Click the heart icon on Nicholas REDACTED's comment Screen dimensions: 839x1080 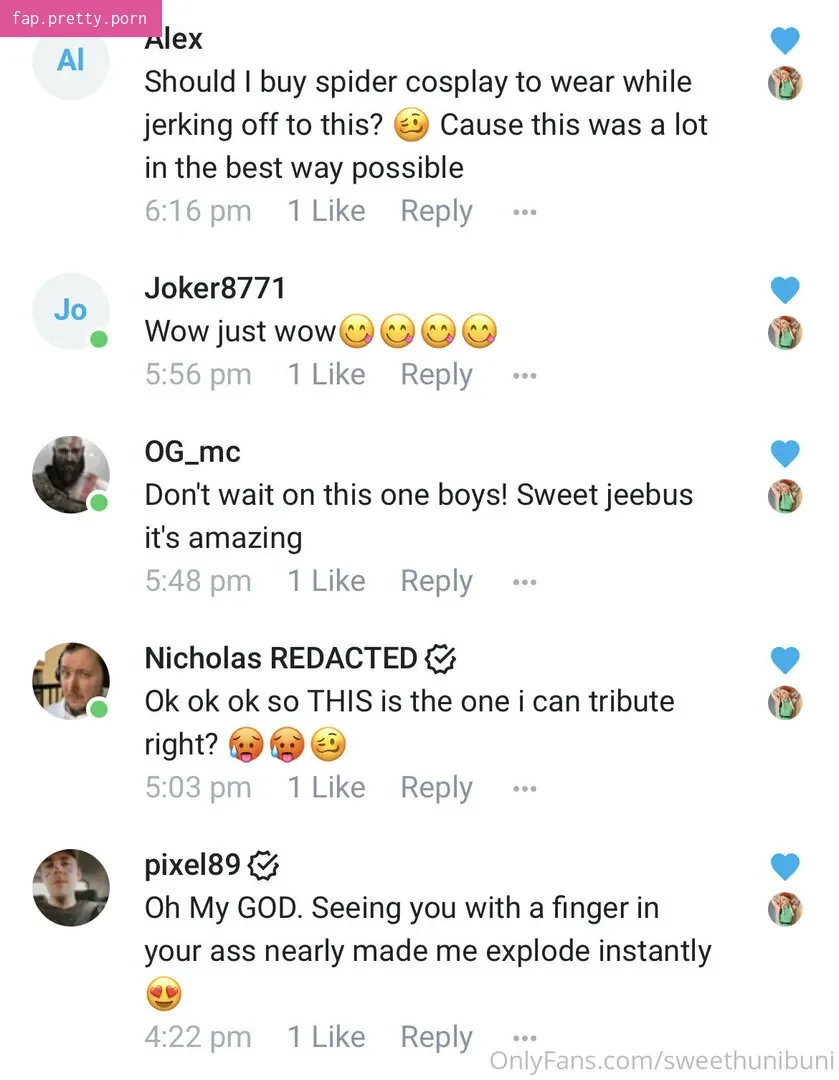[785, 660]
